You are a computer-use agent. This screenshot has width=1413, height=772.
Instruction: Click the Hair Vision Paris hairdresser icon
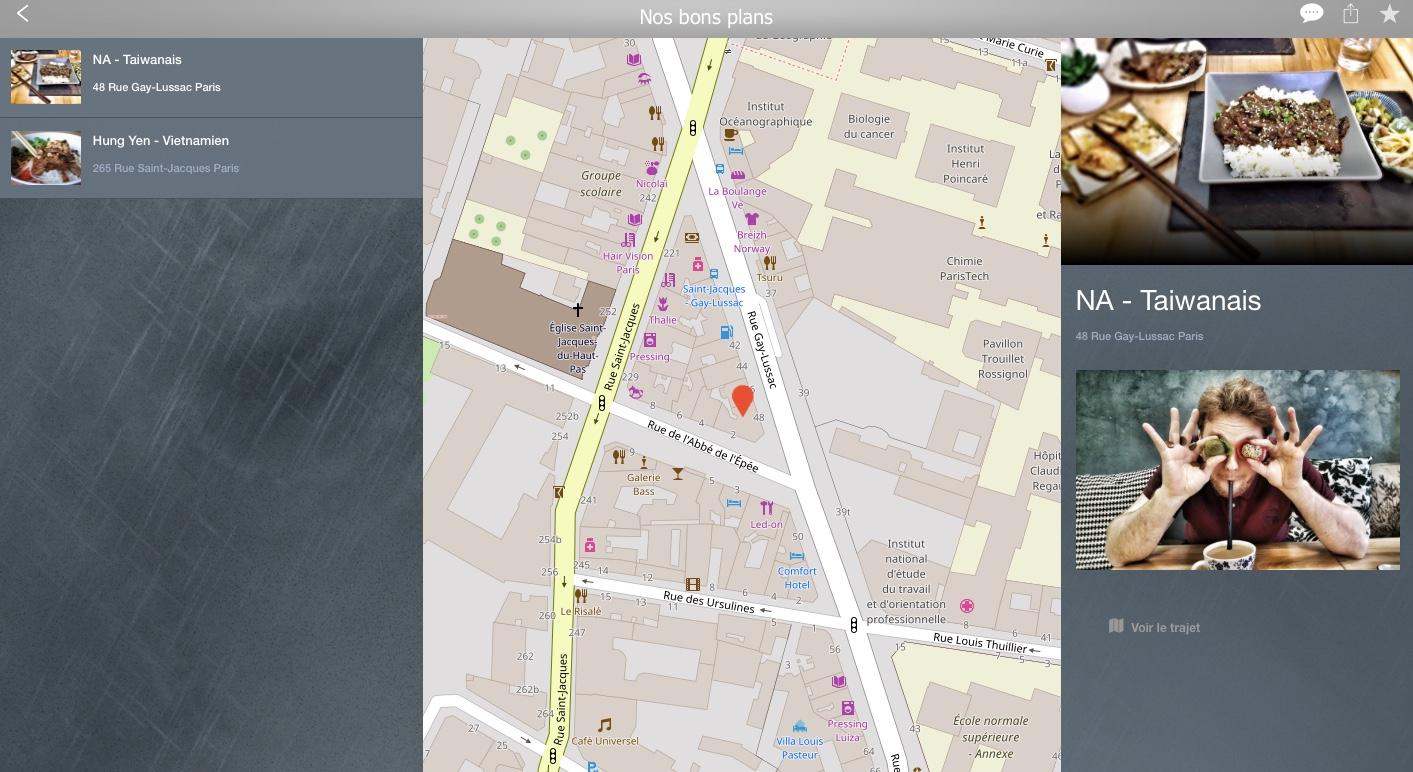click(628, 240)
